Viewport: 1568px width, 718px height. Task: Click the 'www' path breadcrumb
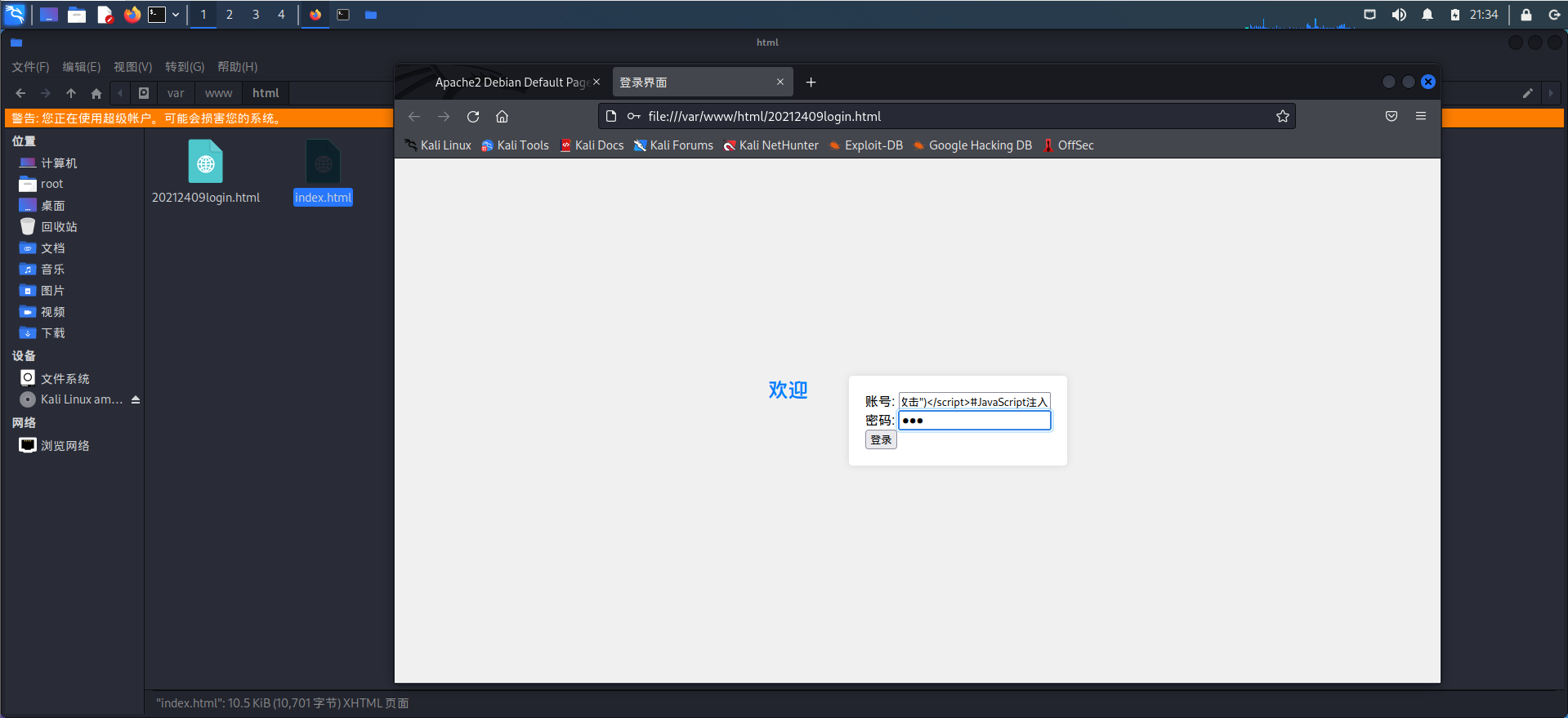pos(219,93)
